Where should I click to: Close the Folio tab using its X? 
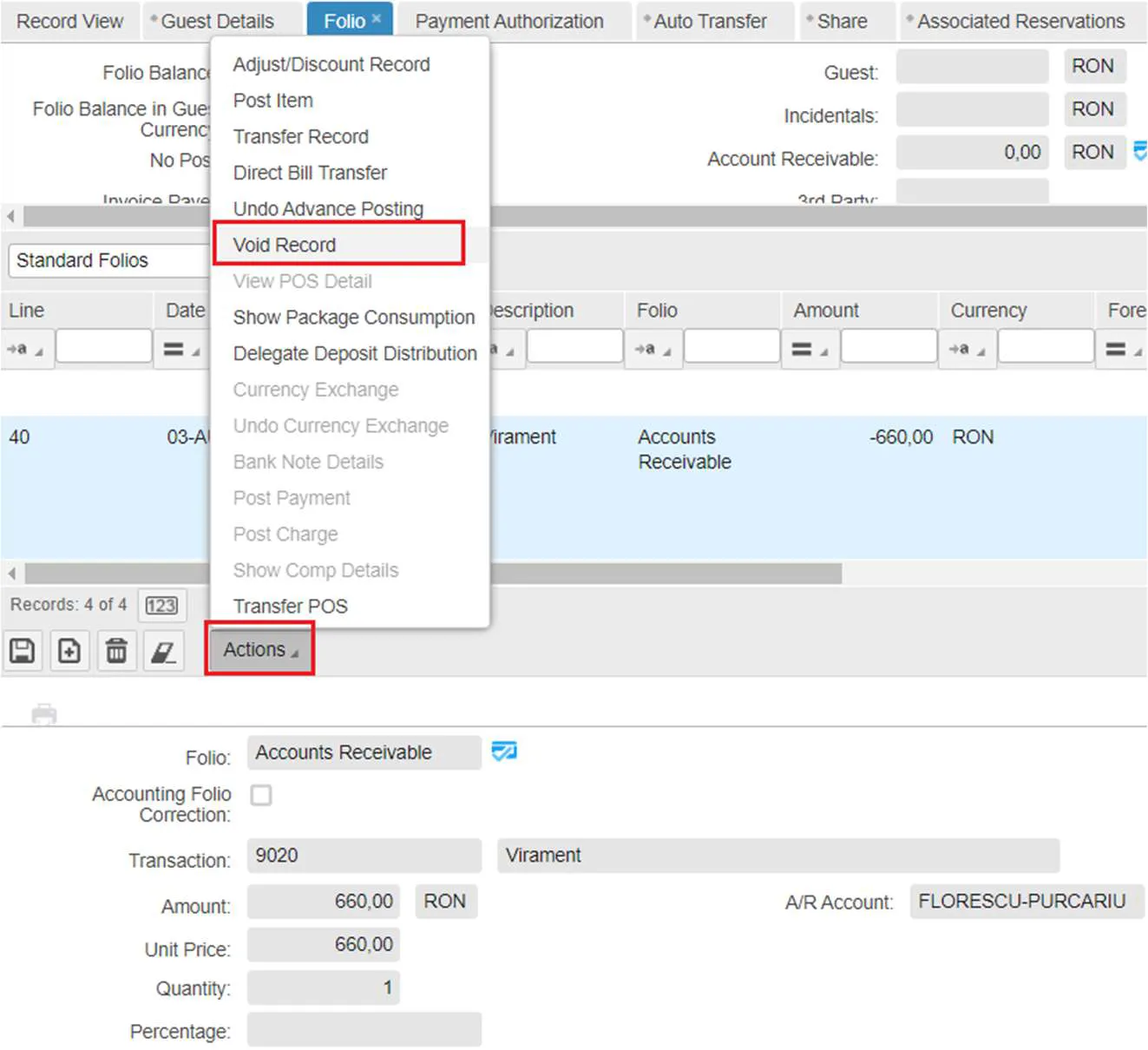[x=377, y=18]
